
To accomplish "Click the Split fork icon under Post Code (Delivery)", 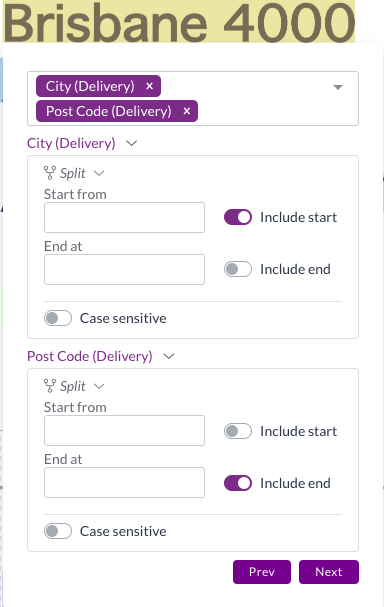I will (x=50, y=386).
